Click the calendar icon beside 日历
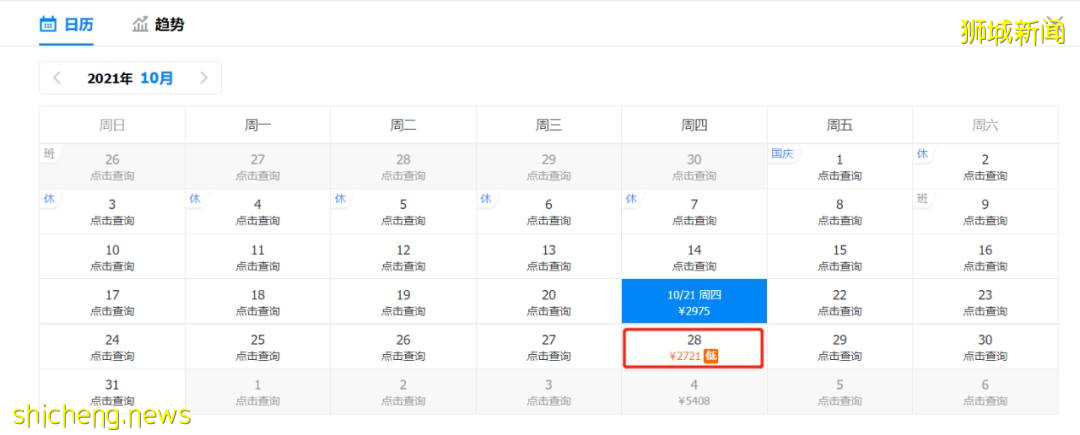1080x435 pixels. coord(48,25)
